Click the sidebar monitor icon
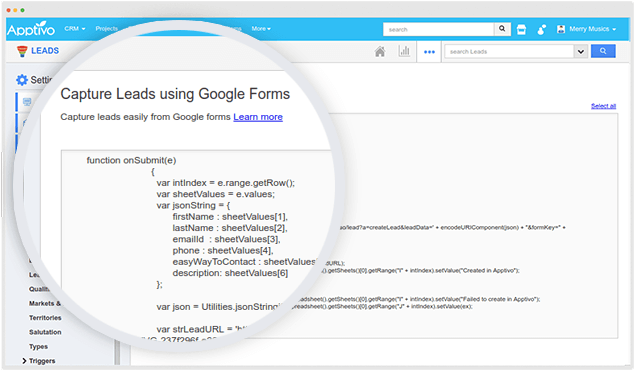This screenshot has height=371, width=635. 27,102
